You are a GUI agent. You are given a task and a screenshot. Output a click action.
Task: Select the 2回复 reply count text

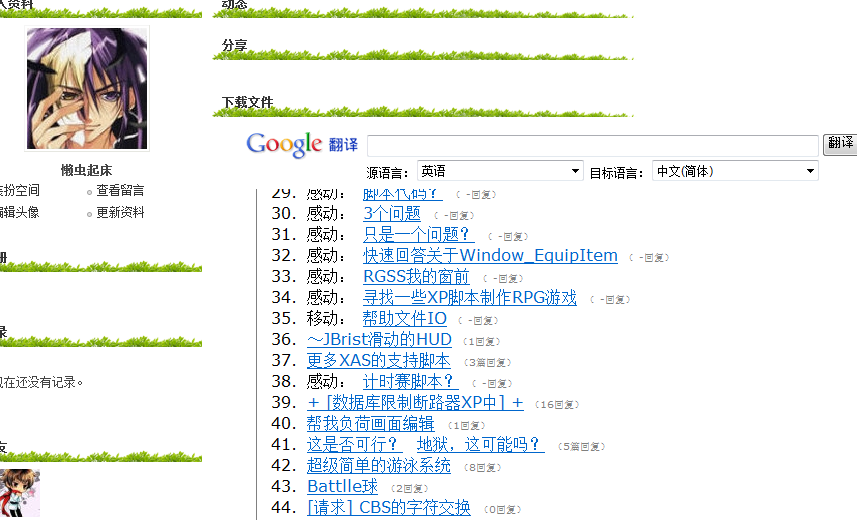(x=409, y=488)
